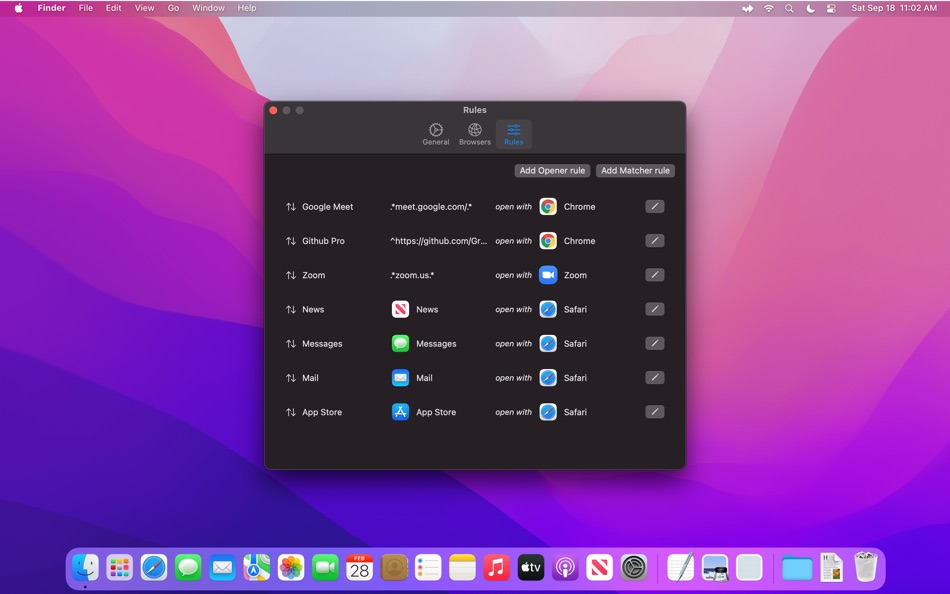Select the .*meet.google.com/.* pattern text
Viewport: 950px width, 594px height.
pyautogui.click(x=431, y=207)
